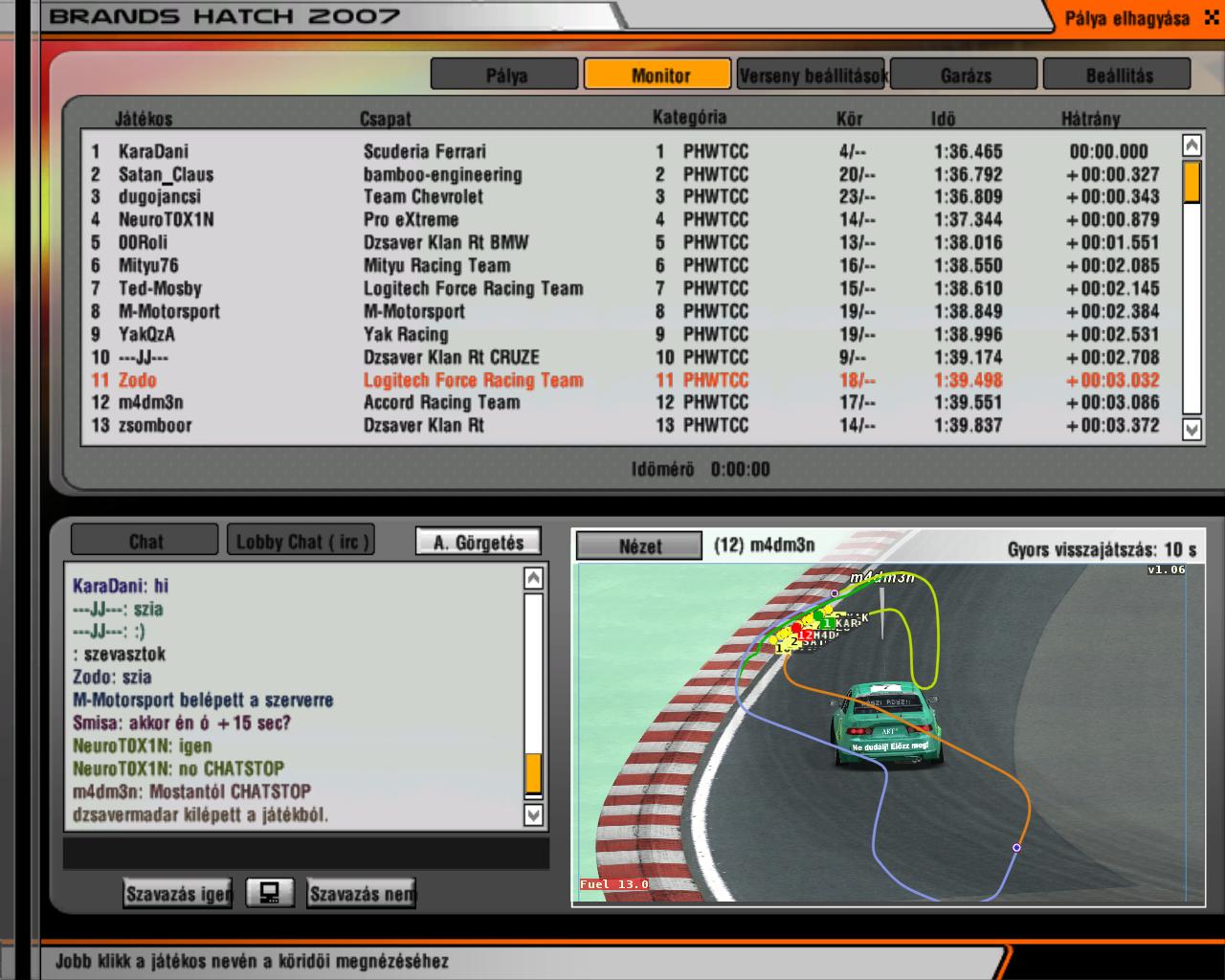Click the Csapat column header
Viewport: 1225px width, 980px height.
[385, 119]
